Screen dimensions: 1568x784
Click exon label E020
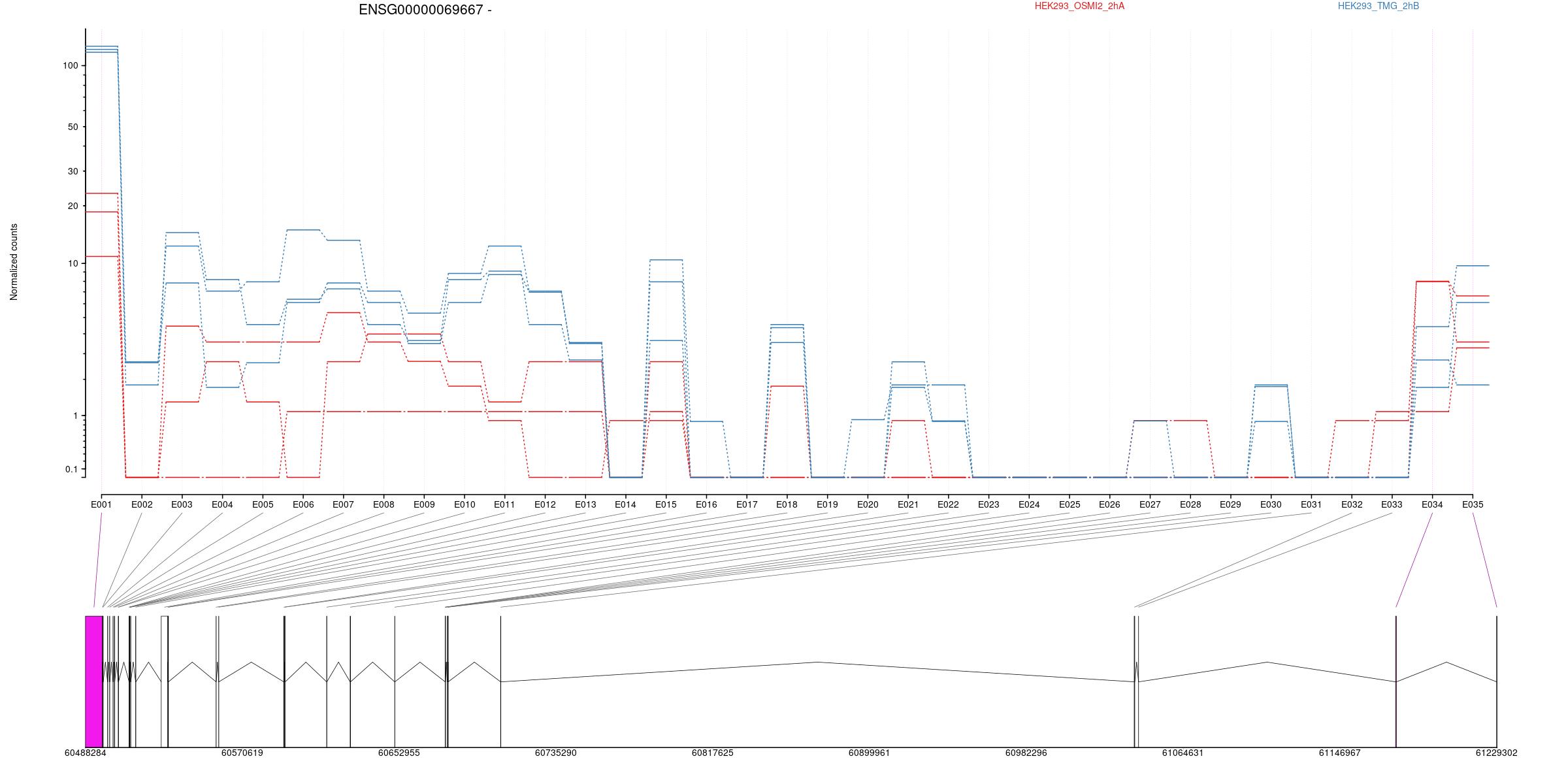tap(868, 504)
